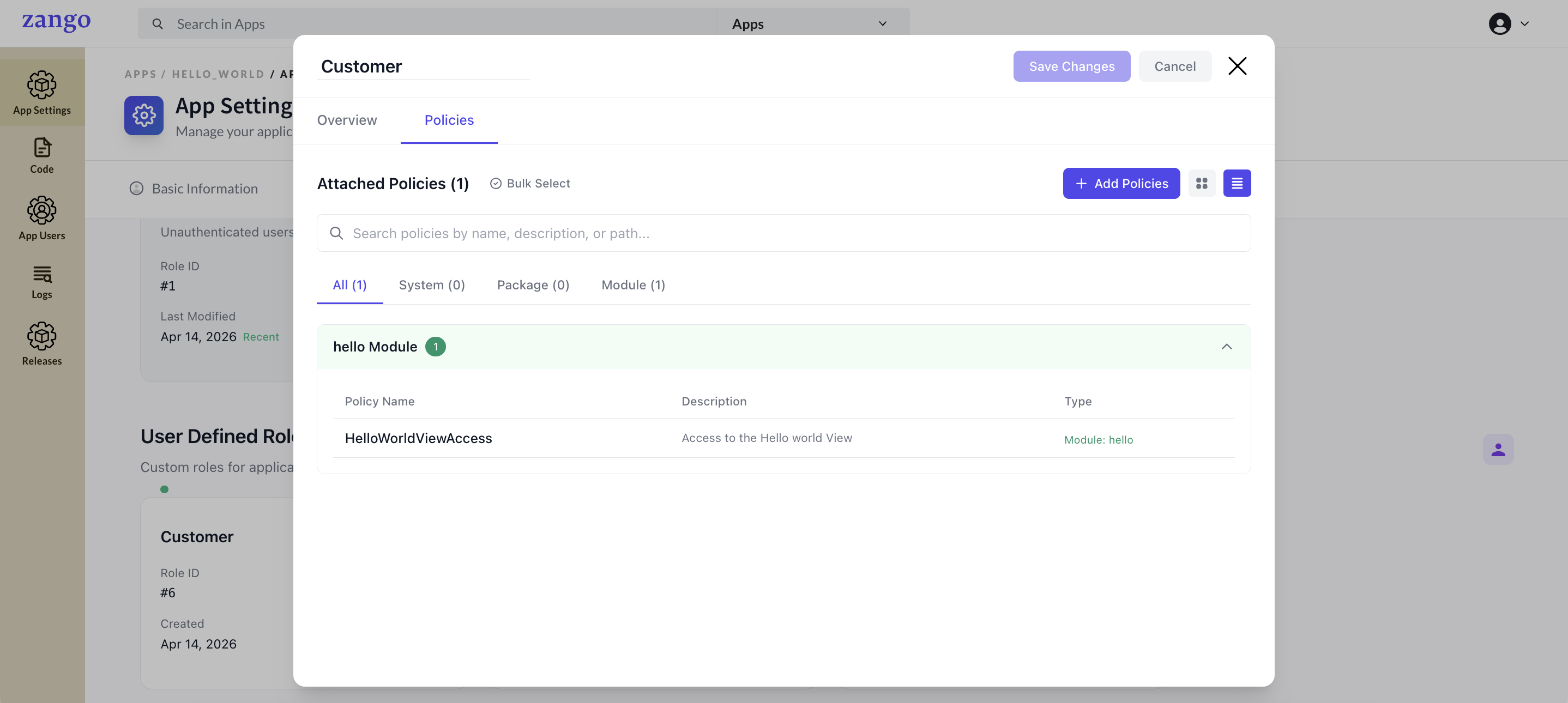Screen dimensions: 1568x703
Task: Click Add Policies button
Action: [1121, 183]
